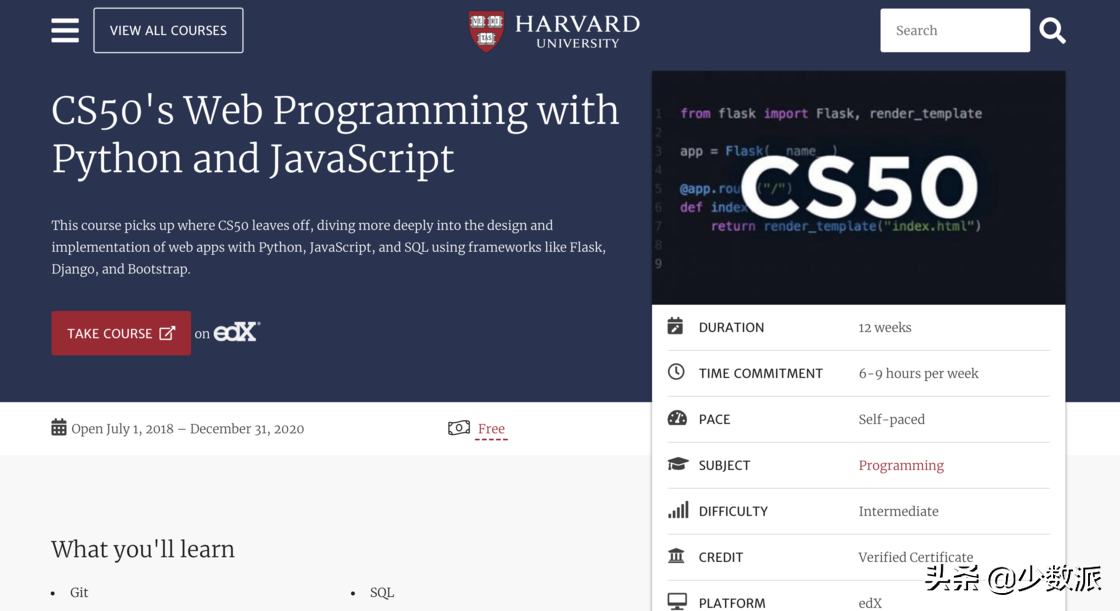Click the Pace speedometer icon
This screenshot has height=611, width=1120.
[x=676, y=418]
